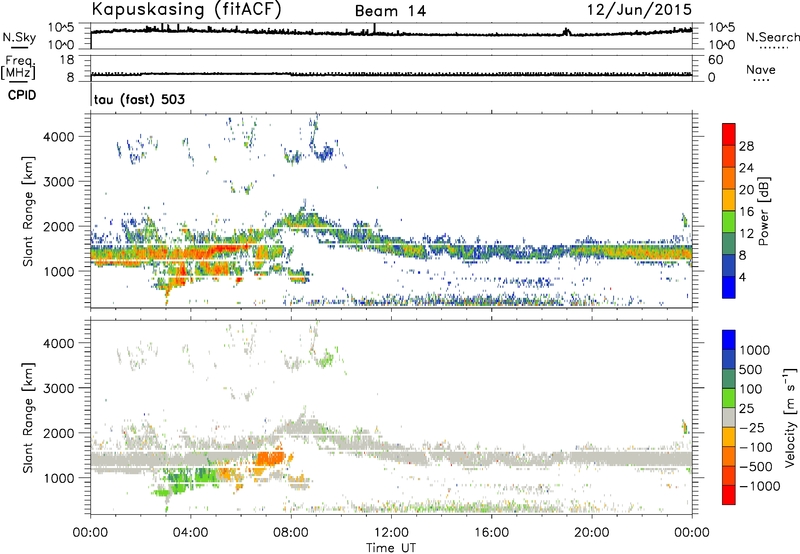Image resolution: width=800 pixels, height=554 pixels.
Task: Click the '4000' tick in the power panel
Action: point(58,137)
